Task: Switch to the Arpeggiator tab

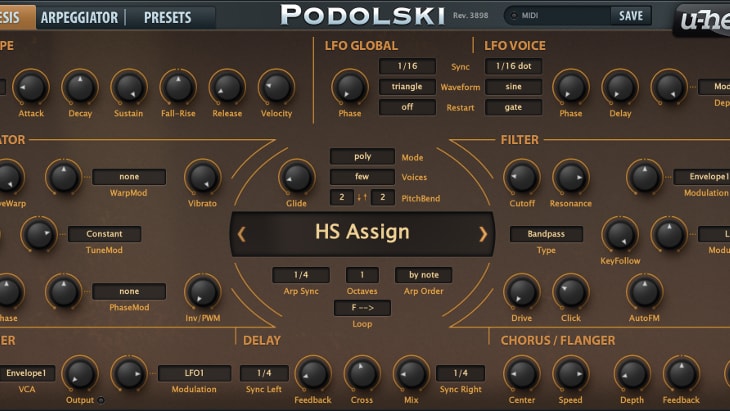Action: (80, 18)
